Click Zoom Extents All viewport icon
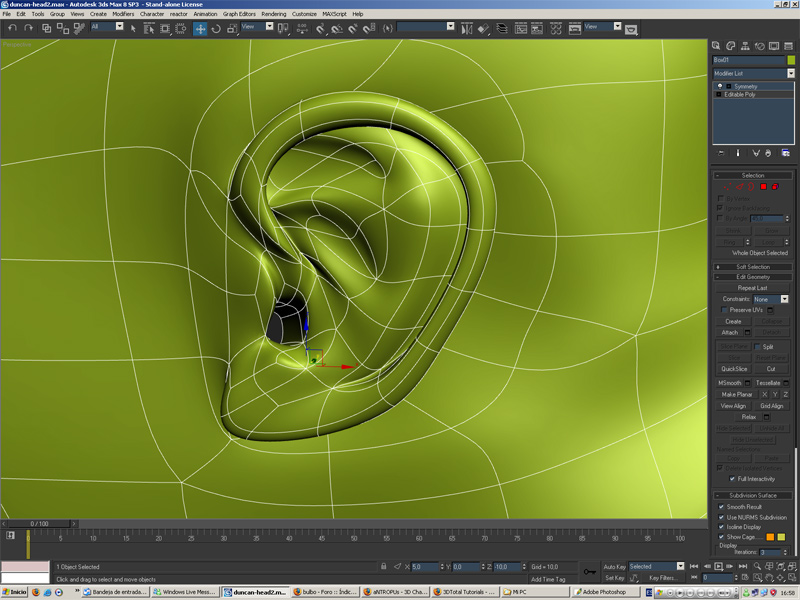 coord(792,566)
